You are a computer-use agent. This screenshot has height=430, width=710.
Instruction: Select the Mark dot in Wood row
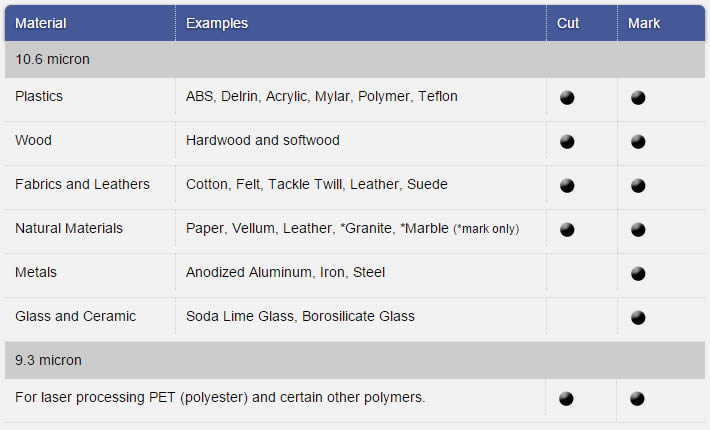(x=638, y=142)
